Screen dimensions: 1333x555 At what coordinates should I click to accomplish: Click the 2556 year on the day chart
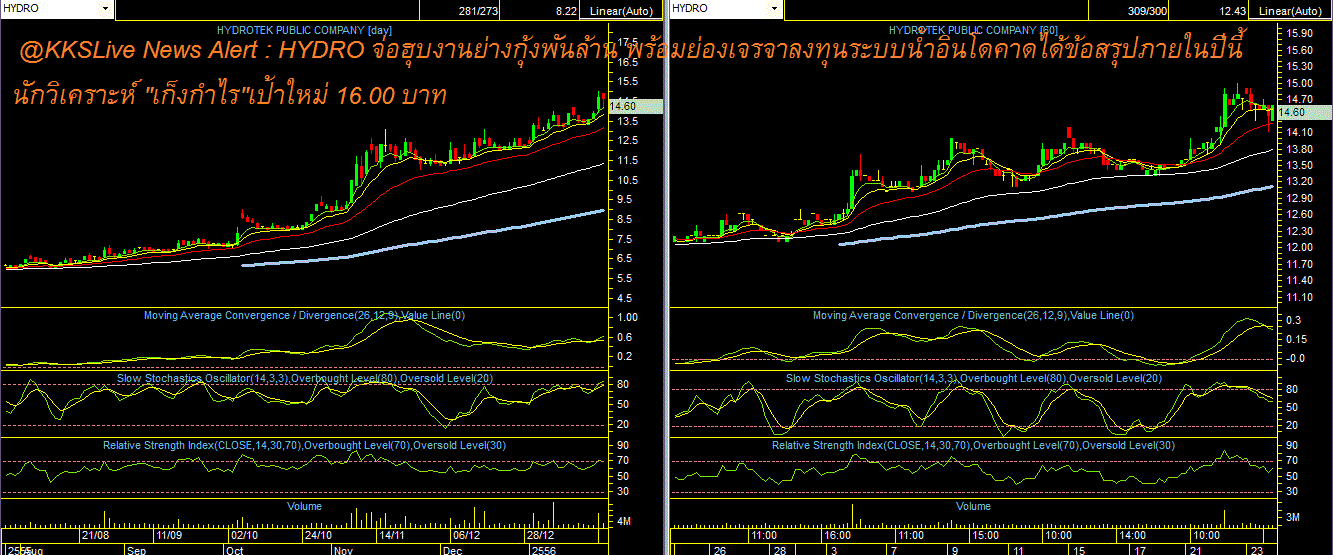544,550
